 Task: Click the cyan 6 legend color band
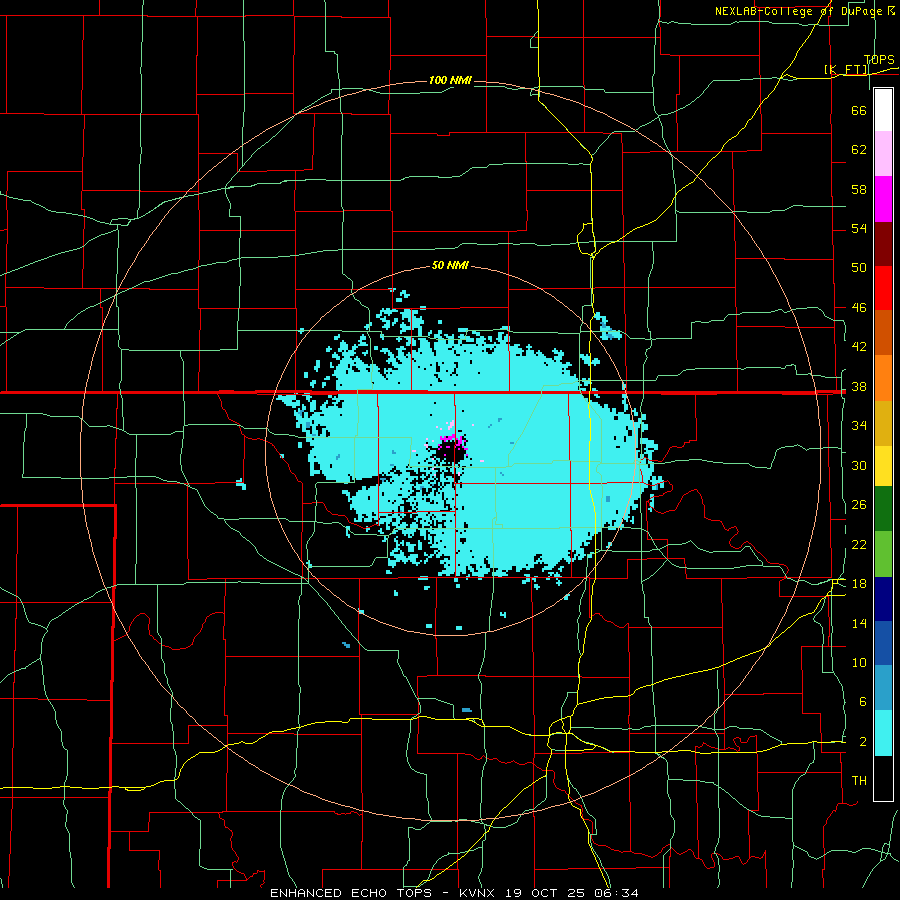(x=883, y=733)
